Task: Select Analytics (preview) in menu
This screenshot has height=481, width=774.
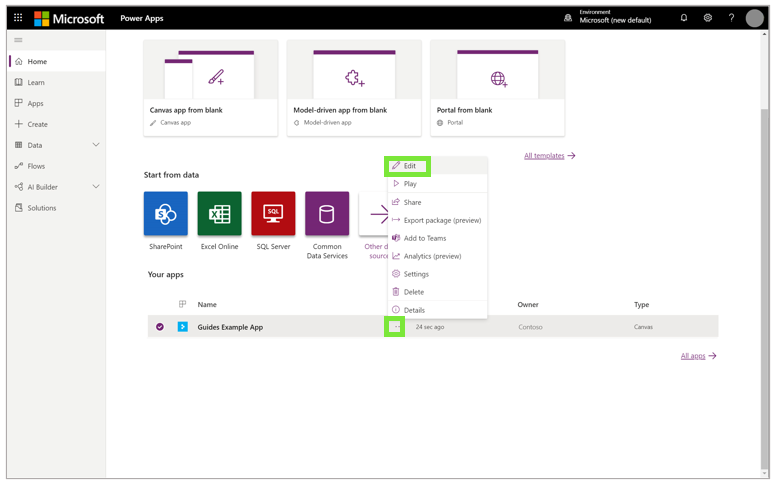Action: [x=437, y=256]
